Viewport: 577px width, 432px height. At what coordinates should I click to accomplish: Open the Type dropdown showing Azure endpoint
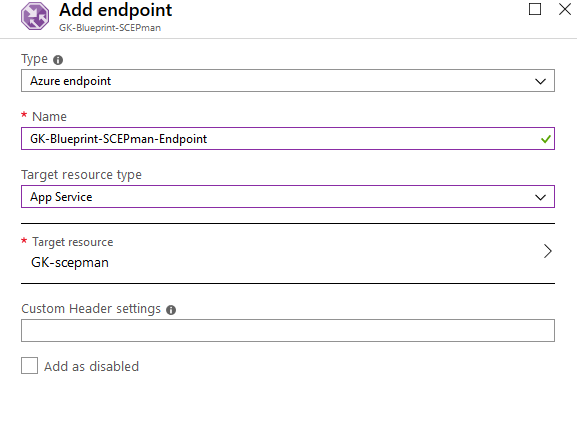click(288, 81)
